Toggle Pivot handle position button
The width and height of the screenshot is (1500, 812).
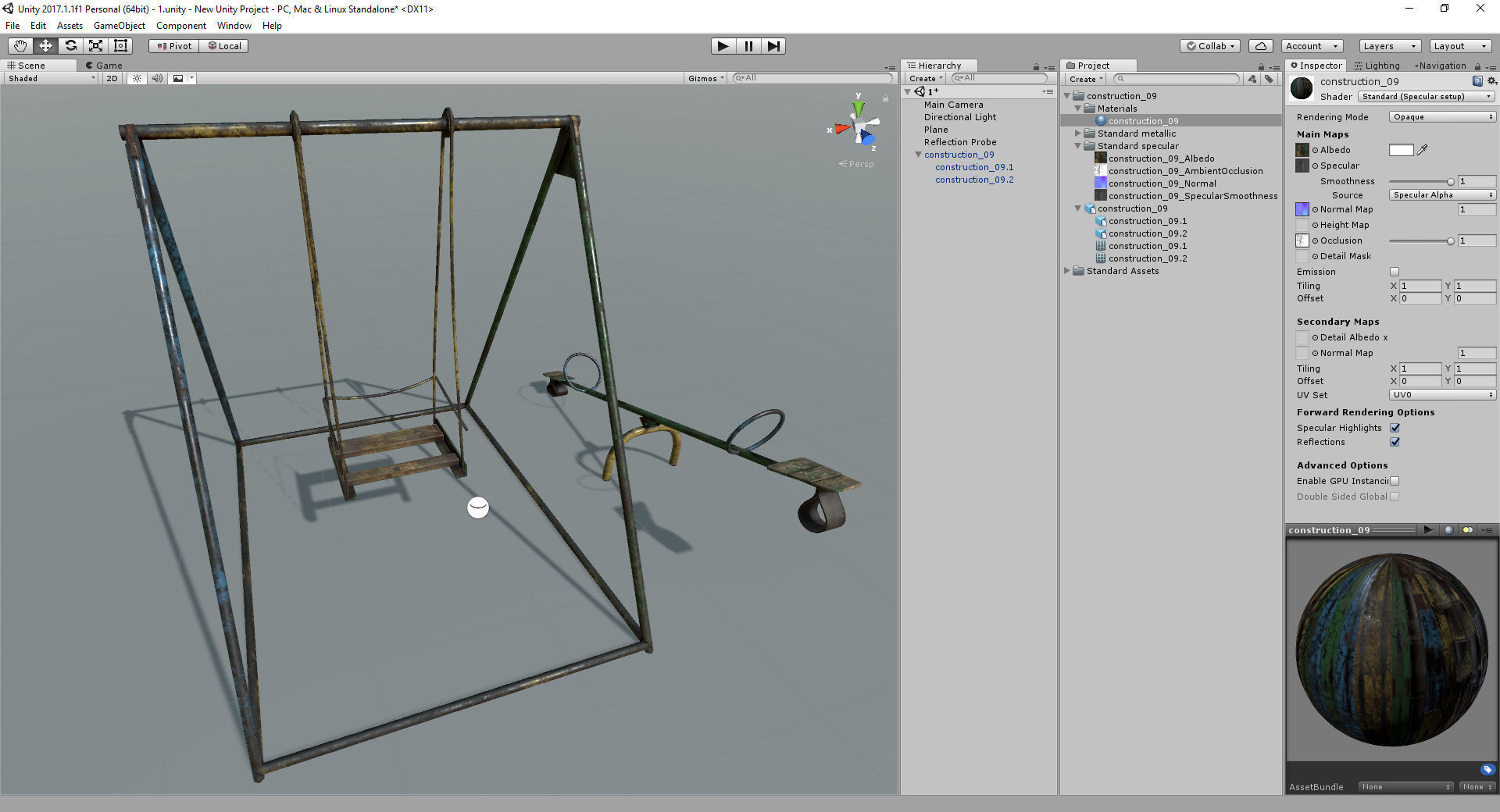coord(174,46)
